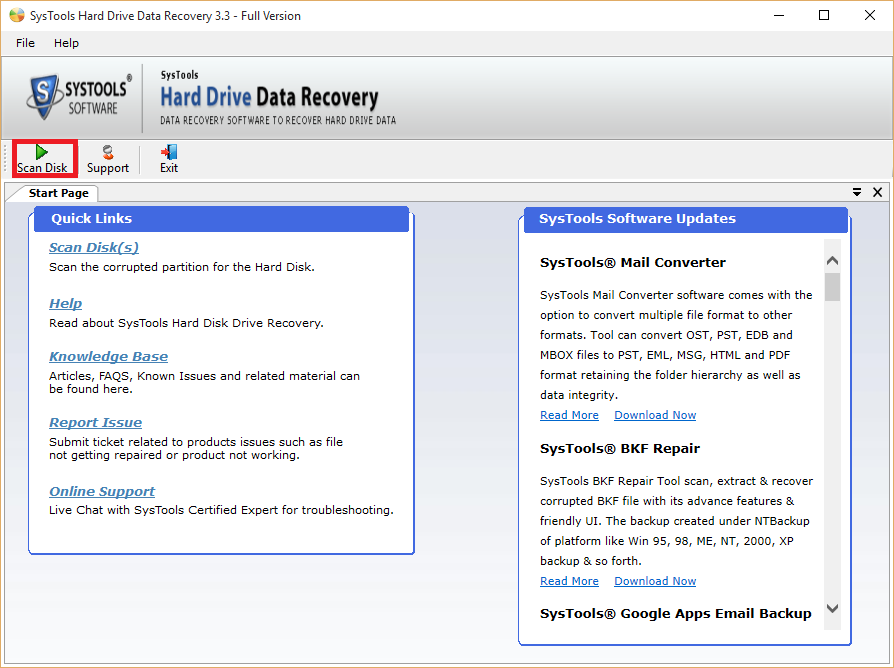This screenshot has height=668, width=894.
Task: Click the SysTools Software logo
Action: [78, 97]
